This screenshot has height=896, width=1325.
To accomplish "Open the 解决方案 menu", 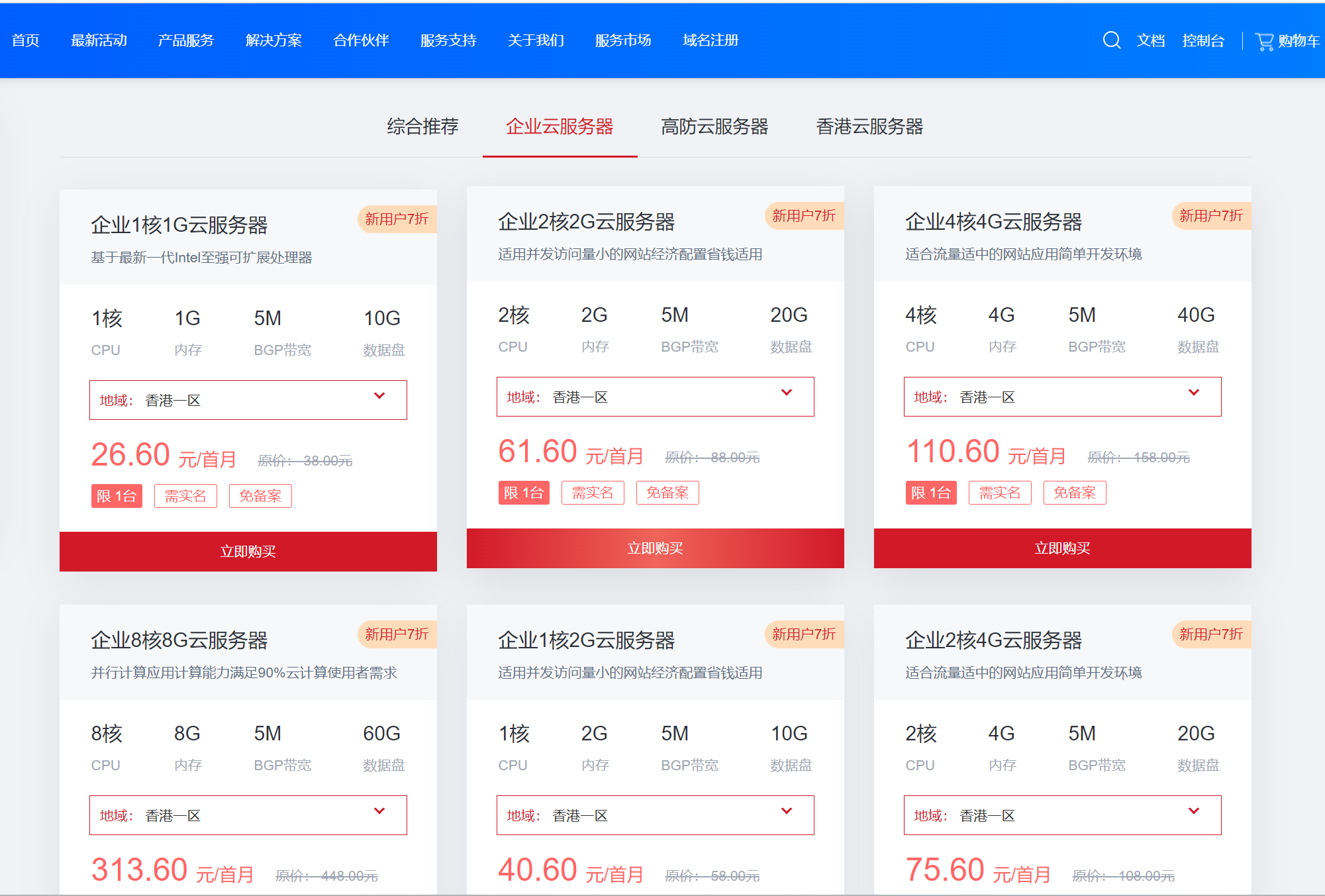I will (273, 40).
